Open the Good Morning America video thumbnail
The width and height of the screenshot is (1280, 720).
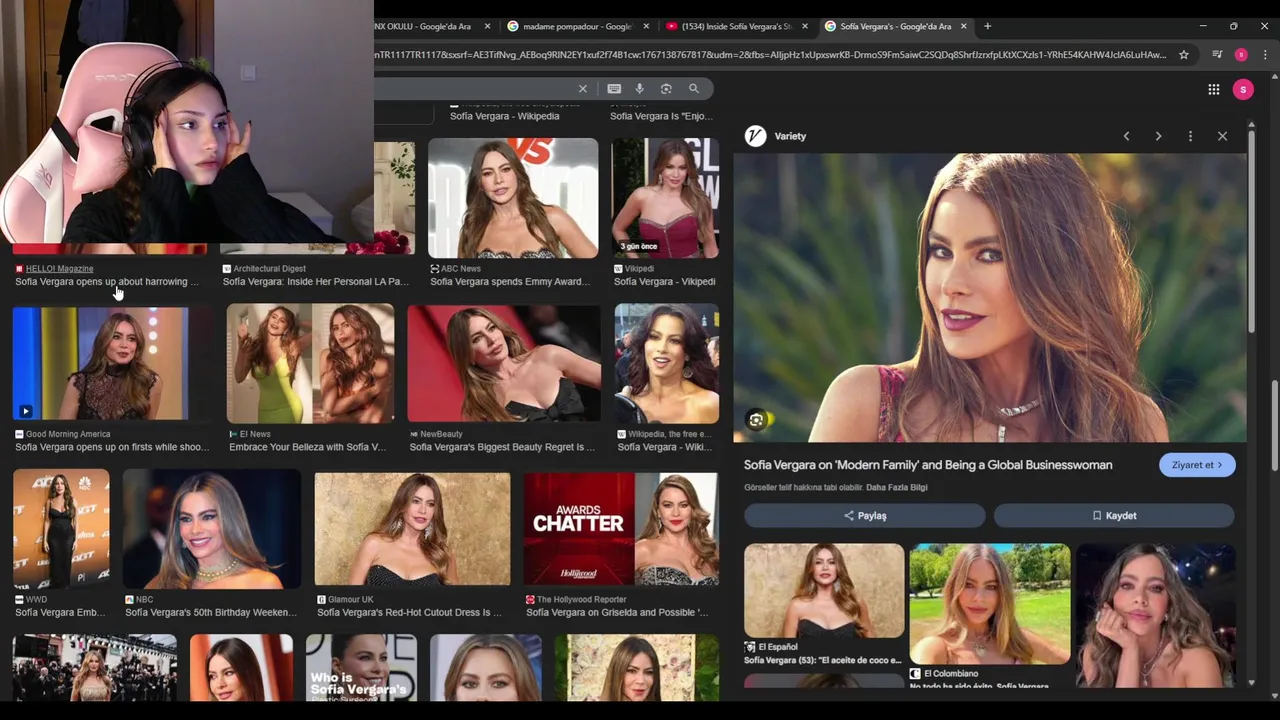(x=100, y=364)
